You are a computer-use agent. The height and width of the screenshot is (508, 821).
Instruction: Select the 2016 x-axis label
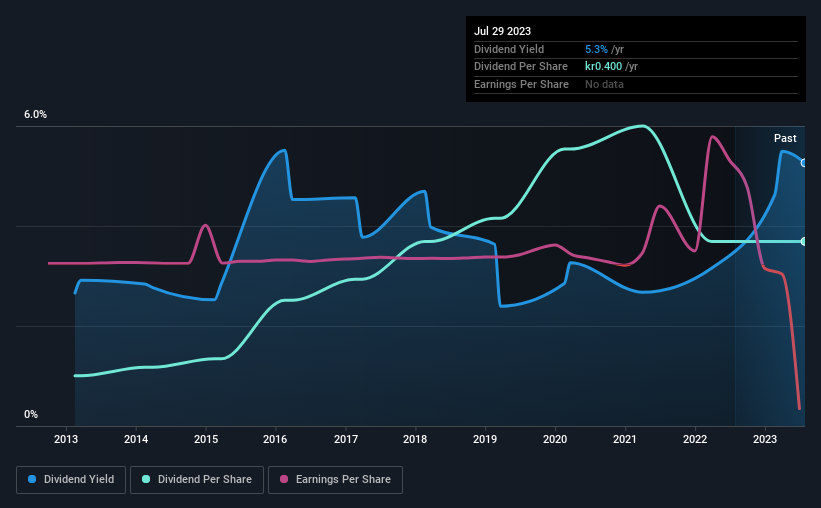275,439
